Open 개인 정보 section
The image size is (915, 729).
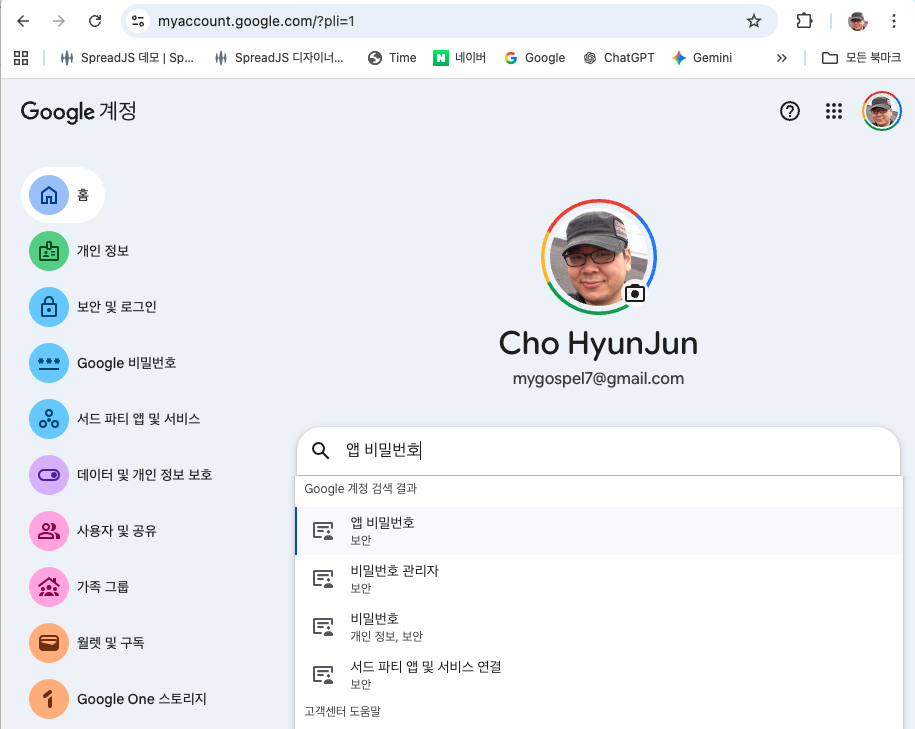[x=79, y=251]
